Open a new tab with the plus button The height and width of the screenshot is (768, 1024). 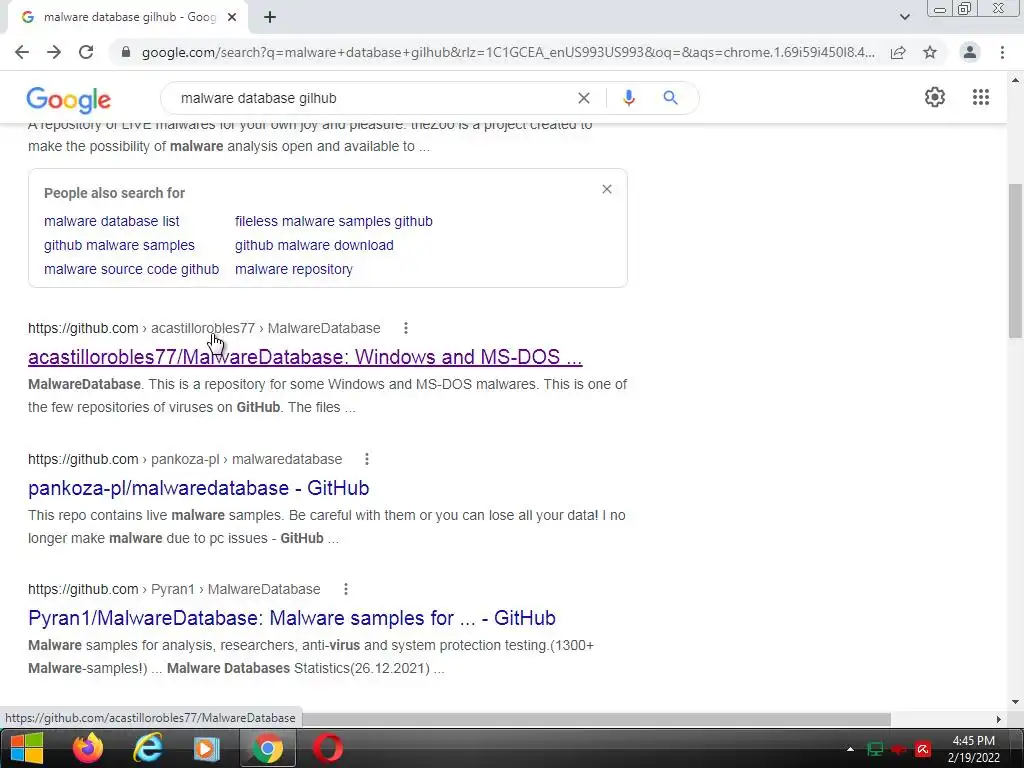270,17
